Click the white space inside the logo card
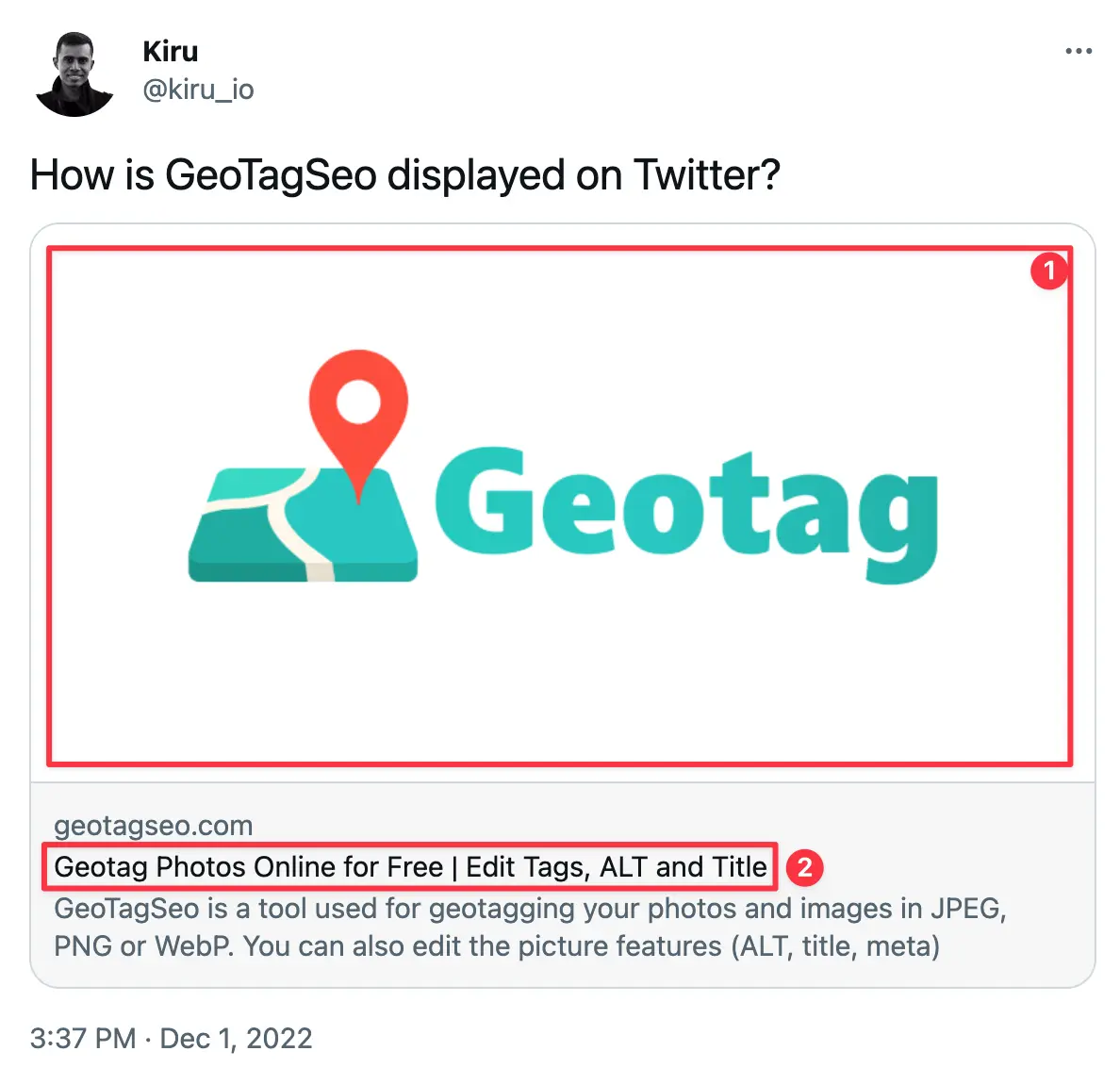The image size is (1120, 1084). (x=561, y=679)
